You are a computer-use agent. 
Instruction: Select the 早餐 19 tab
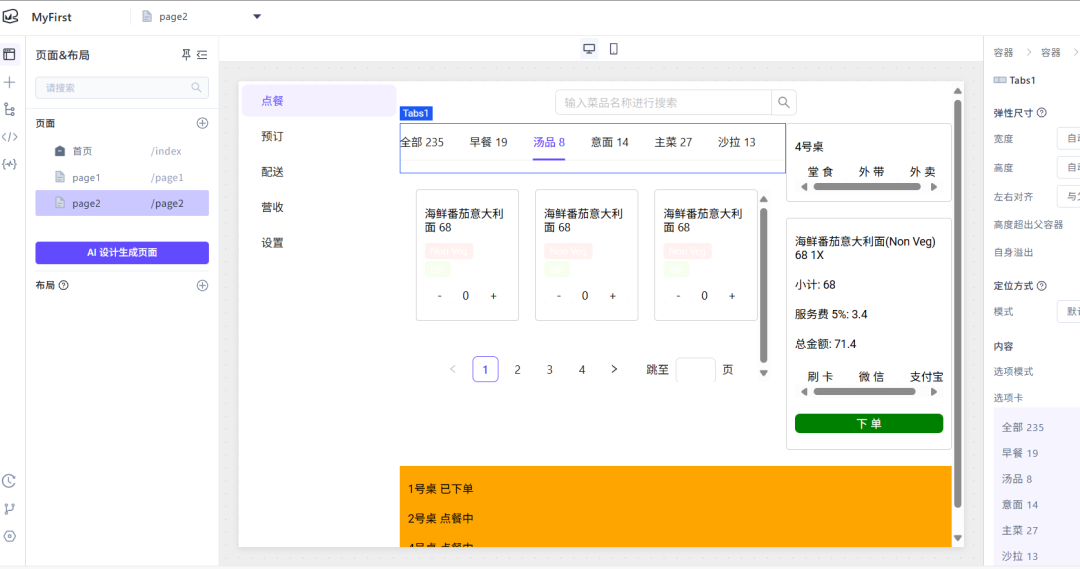[488, 143]
